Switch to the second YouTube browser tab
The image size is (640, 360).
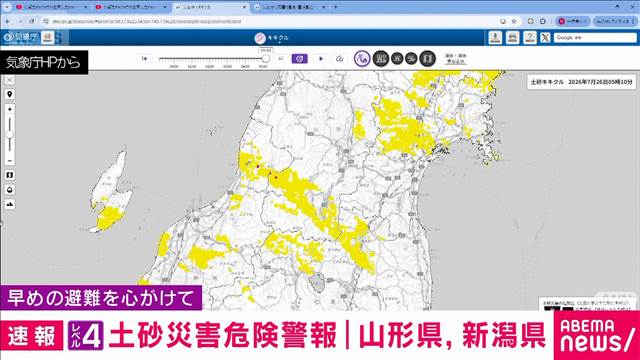(131, 7)
